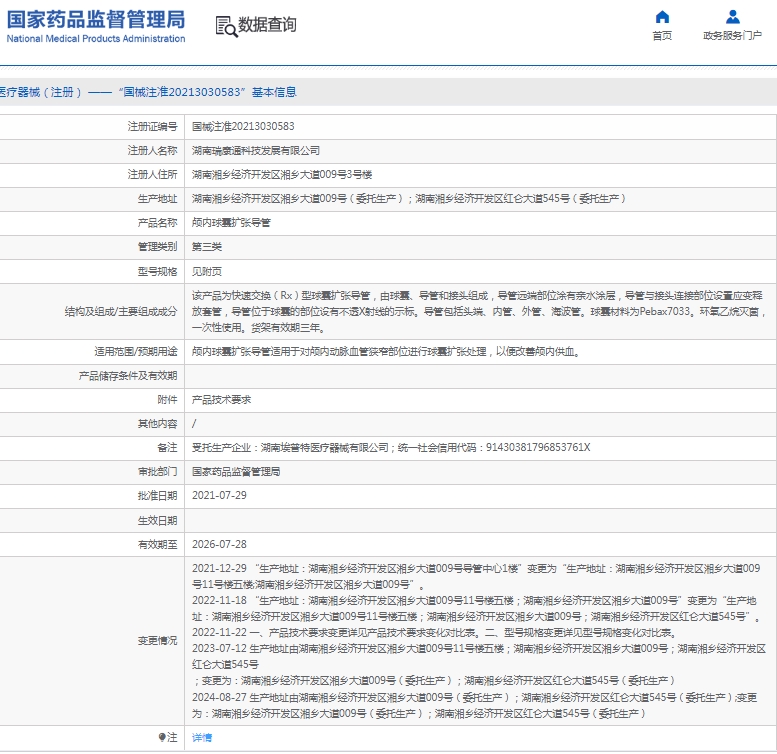Click the 产品储存条件及有效期 label
Screen dimensions: 777x754
[128, 376]
